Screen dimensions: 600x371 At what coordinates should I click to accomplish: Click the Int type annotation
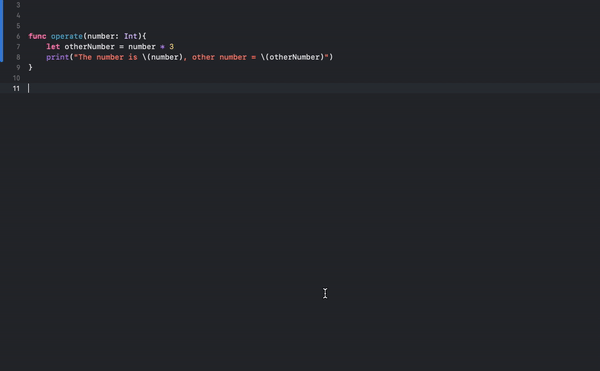(x=130, y=36)
